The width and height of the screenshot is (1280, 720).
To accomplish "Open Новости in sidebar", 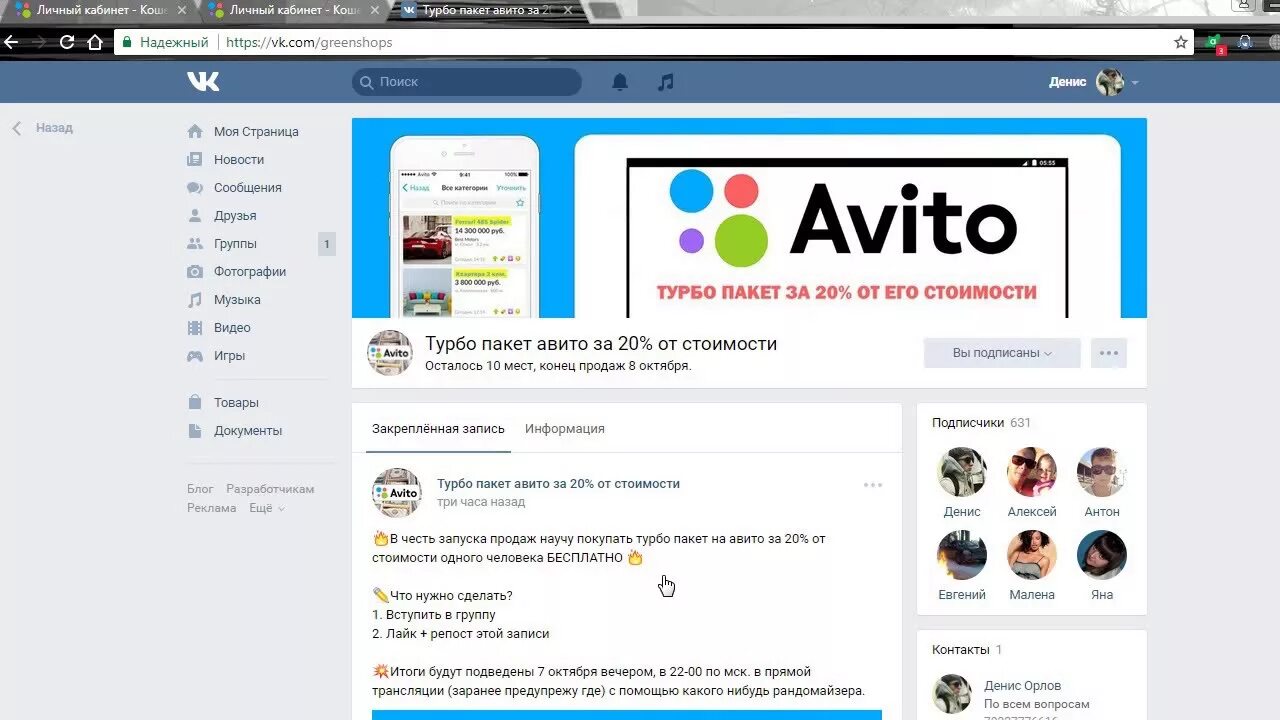I will point(239,159).
